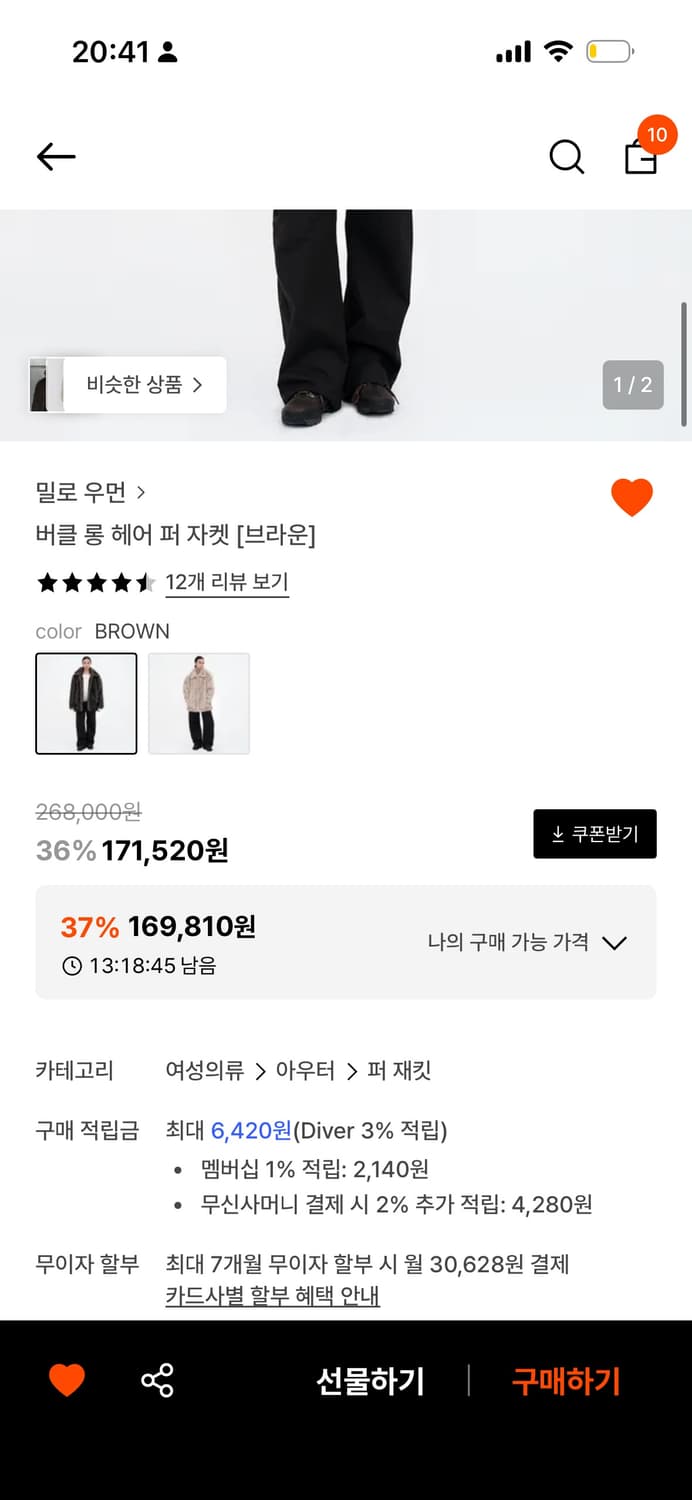Open search with the magnifier icon

[566, 157]
